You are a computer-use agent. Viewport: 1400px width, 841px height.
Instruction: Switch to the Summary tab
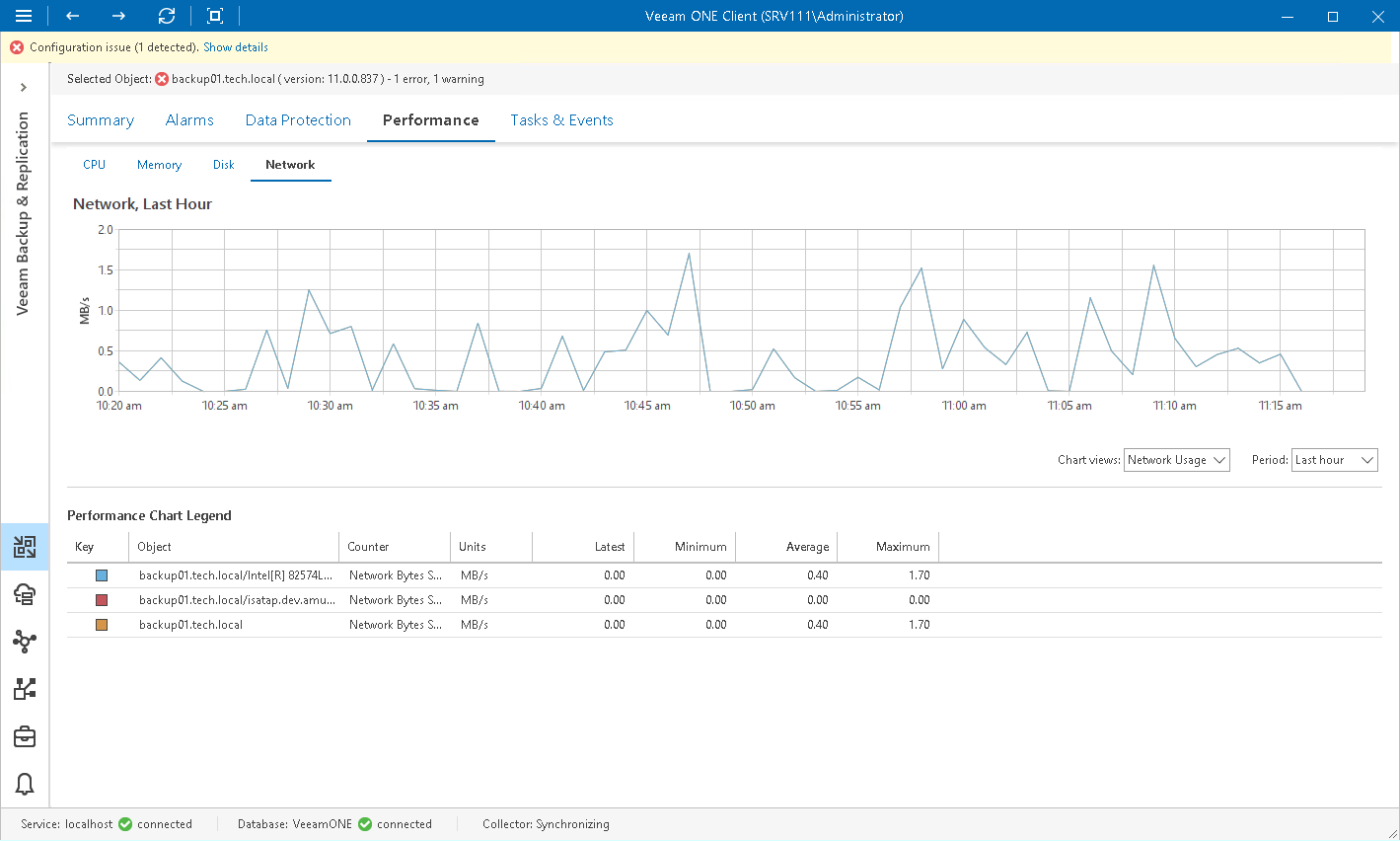coord(101,120)
